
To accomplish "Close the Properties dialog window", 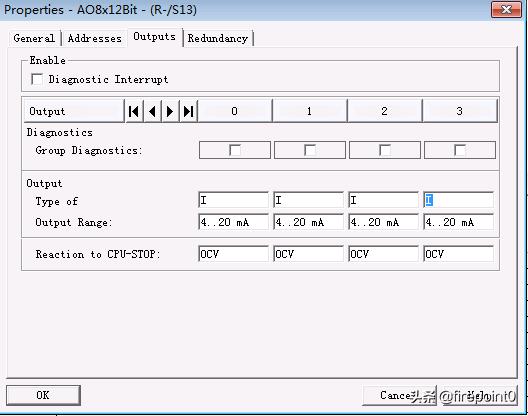I will (x=506, y=9).
